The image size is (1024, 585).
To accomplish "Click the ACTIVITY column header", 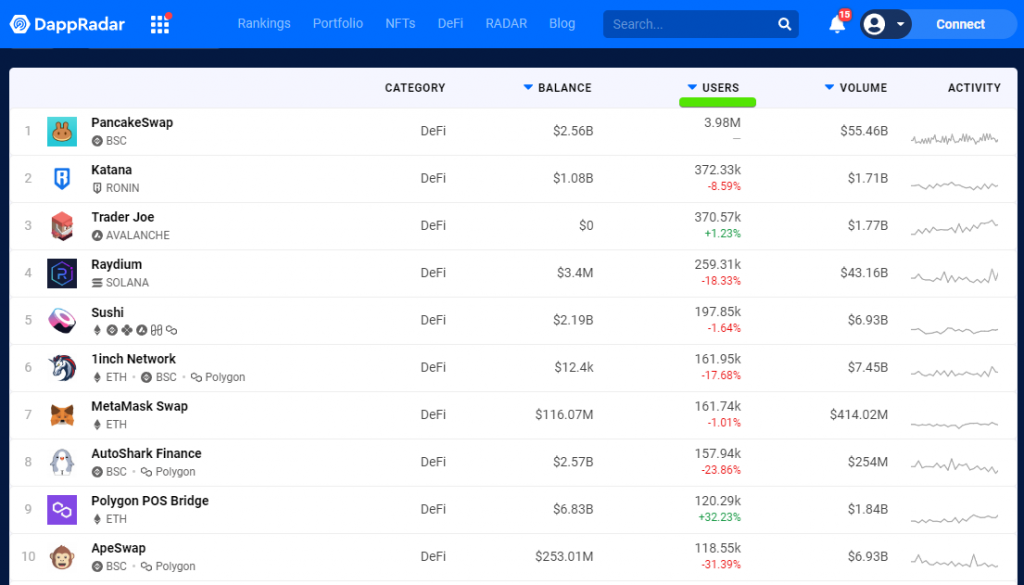I will click(x=974, y=88).
